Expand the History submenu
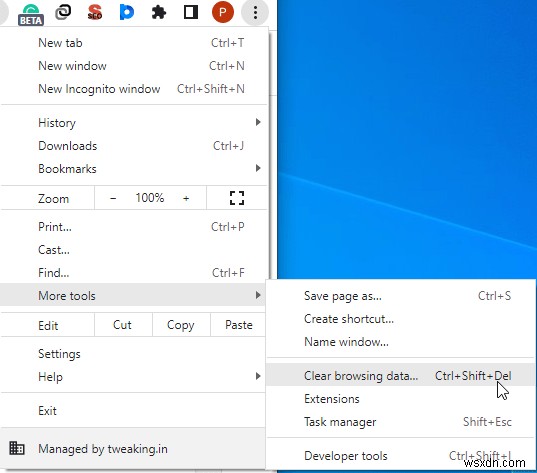 (x=134, y=123)
